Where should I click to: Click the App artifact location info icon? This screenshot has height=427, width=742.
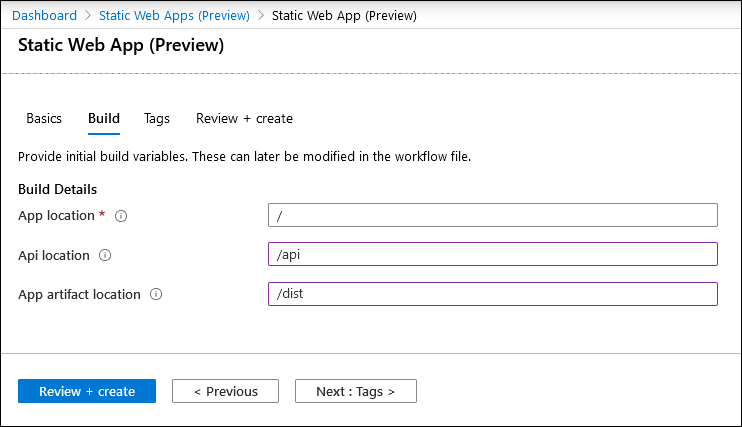156,294
